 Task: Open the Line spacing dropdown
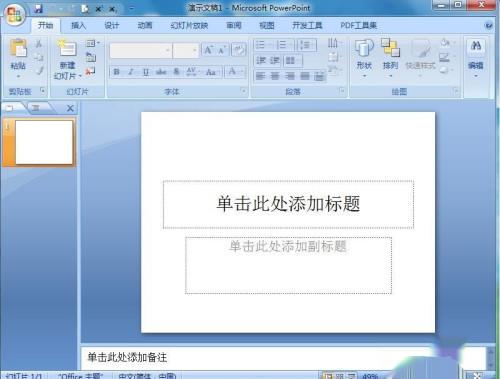[x=306, y=45]
